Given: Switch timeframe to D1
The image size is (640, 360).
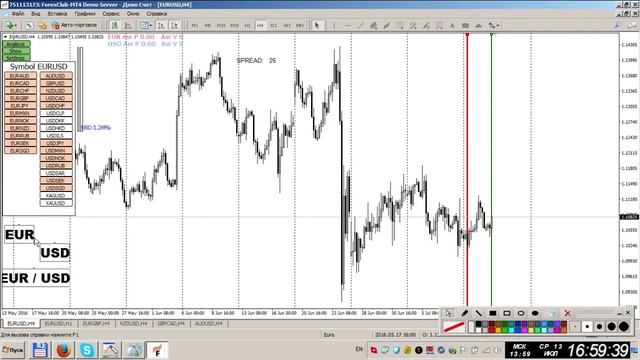Looking at the screenshot, I should (273, 25).
